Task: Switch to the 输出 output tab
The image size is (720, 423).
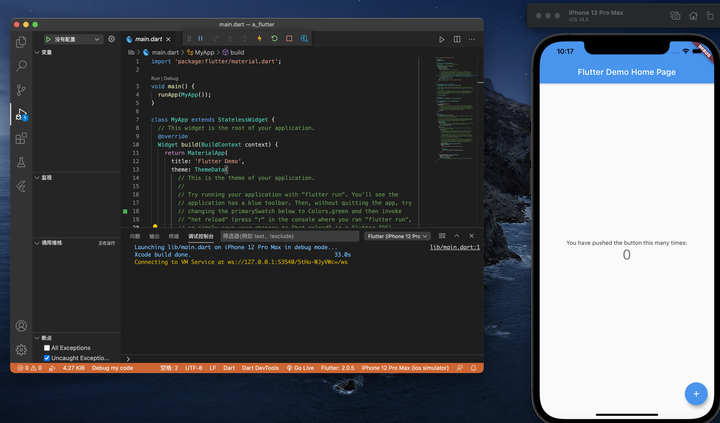Action: pyautogui.click(x=154, y=236)
